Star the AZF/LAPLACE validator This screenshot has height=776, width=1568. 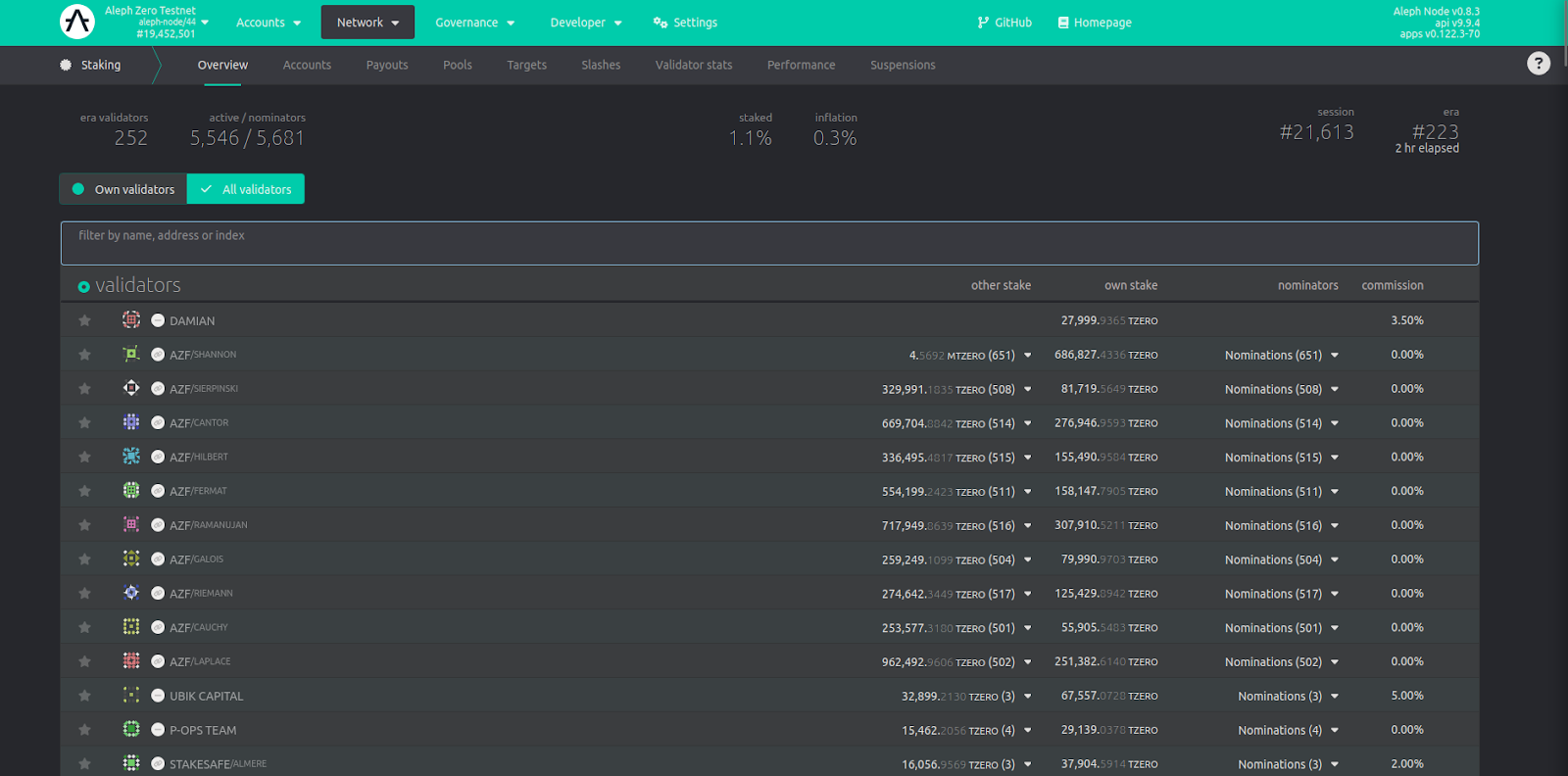[x=85, y=661]
